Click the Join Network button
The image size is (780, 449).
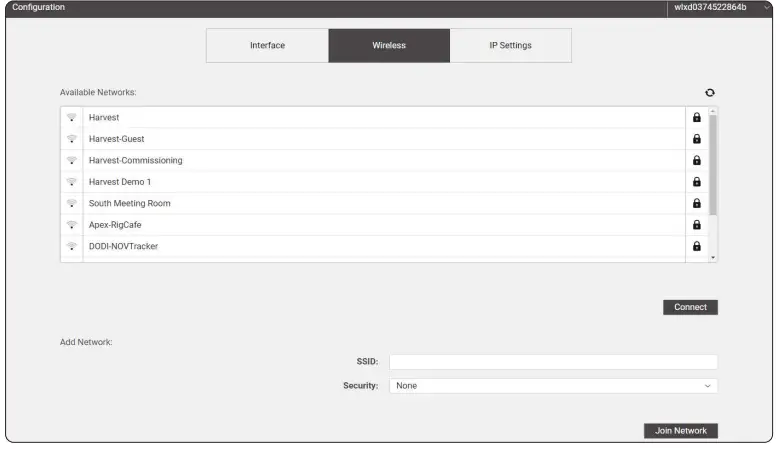click(x=681, y=431)
